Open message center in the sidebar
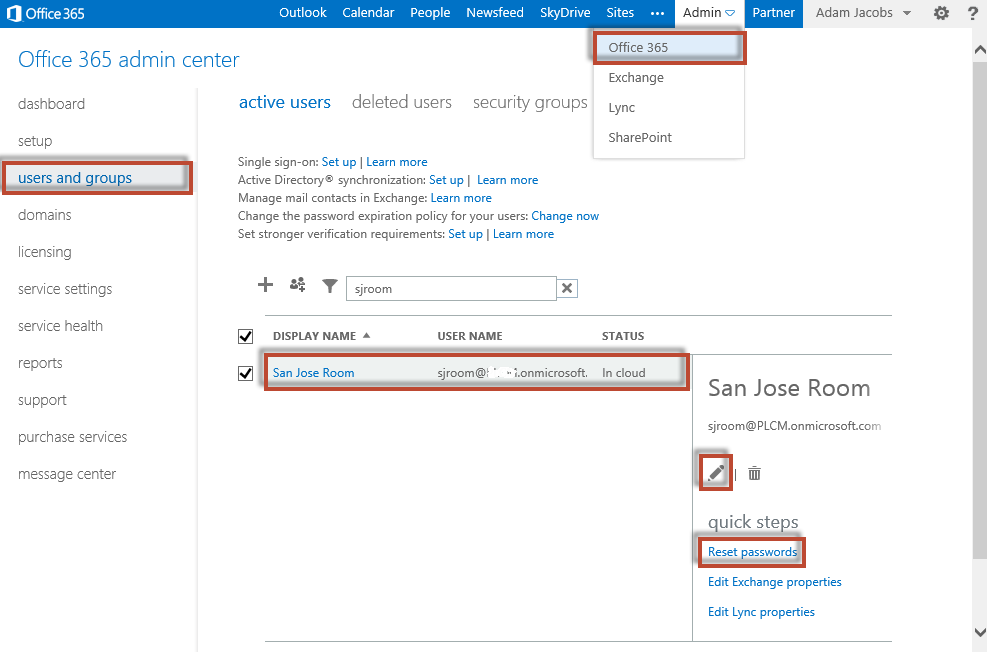The image size is (987, 652). (x=67, y=474)
